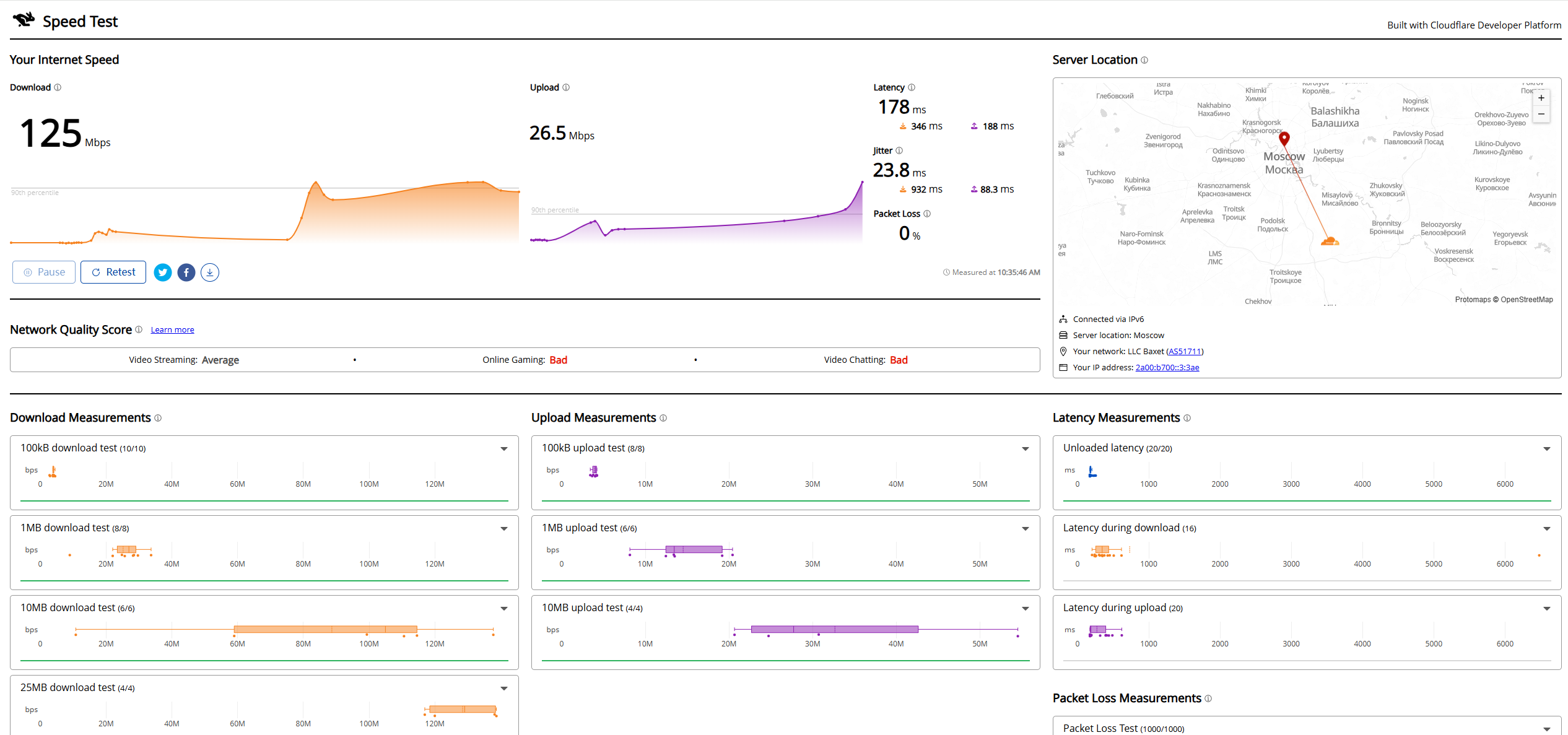The height and width of the screenshot is (735, 1568).
Task: Download results with the download icon
Action: 210,272
